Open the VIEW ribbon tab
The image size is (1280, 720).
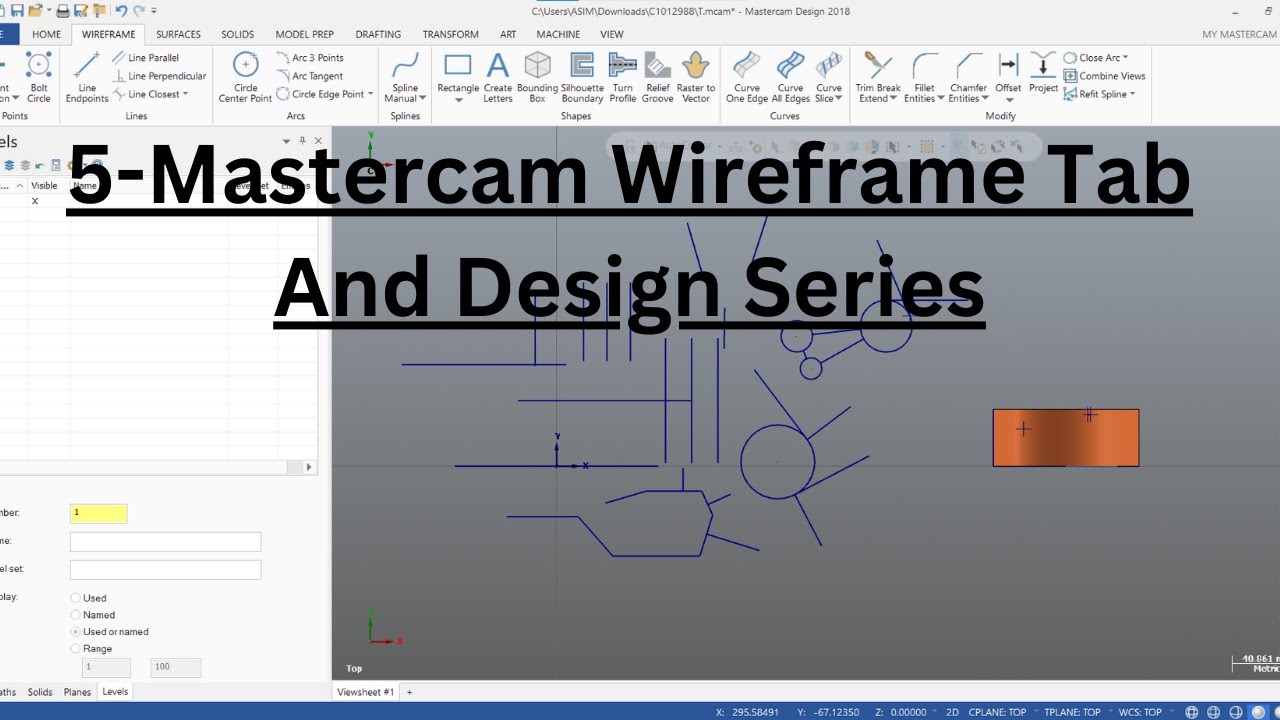click(x=612, y=34)
